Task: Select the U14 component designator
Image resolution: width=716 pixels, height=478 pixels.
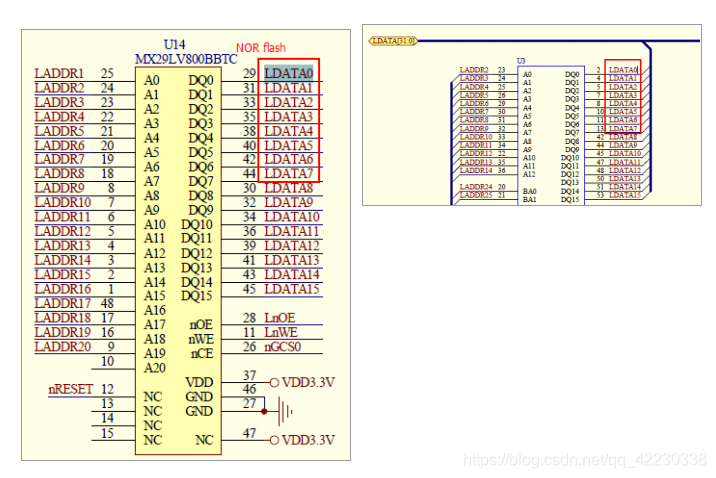Action: (x=174, y=45)
